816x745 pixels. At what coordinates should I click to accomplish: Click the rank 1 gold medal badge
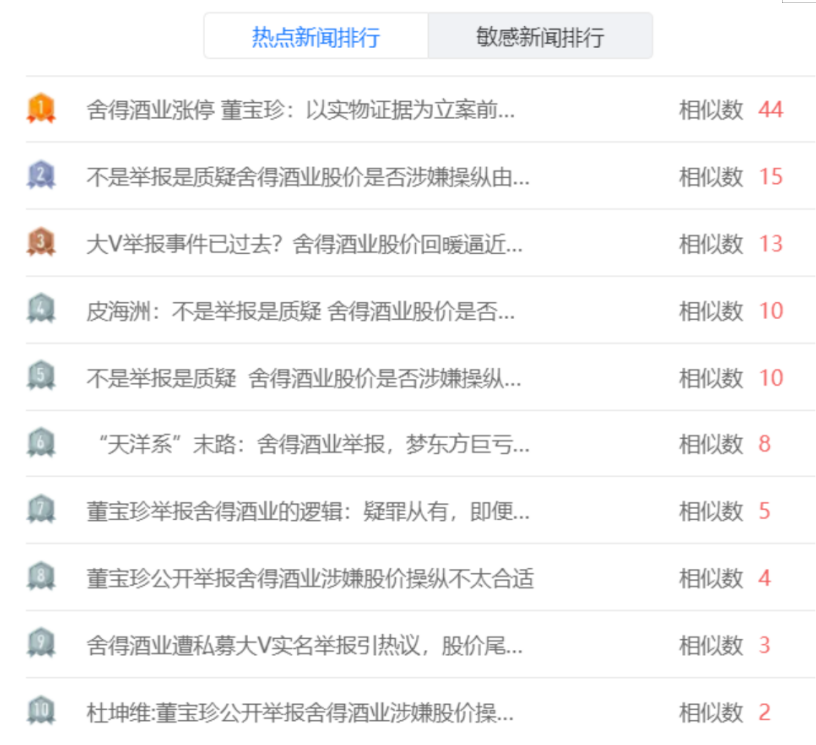tap(41, 108)
